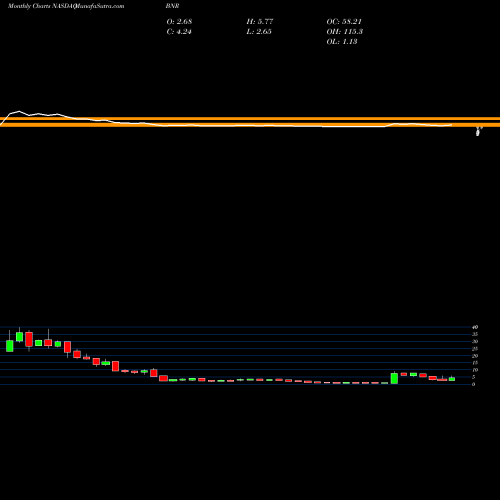Click the OH: 115.3 reading
The height and width of the screenshot is (500, 500).
point(345,32)
